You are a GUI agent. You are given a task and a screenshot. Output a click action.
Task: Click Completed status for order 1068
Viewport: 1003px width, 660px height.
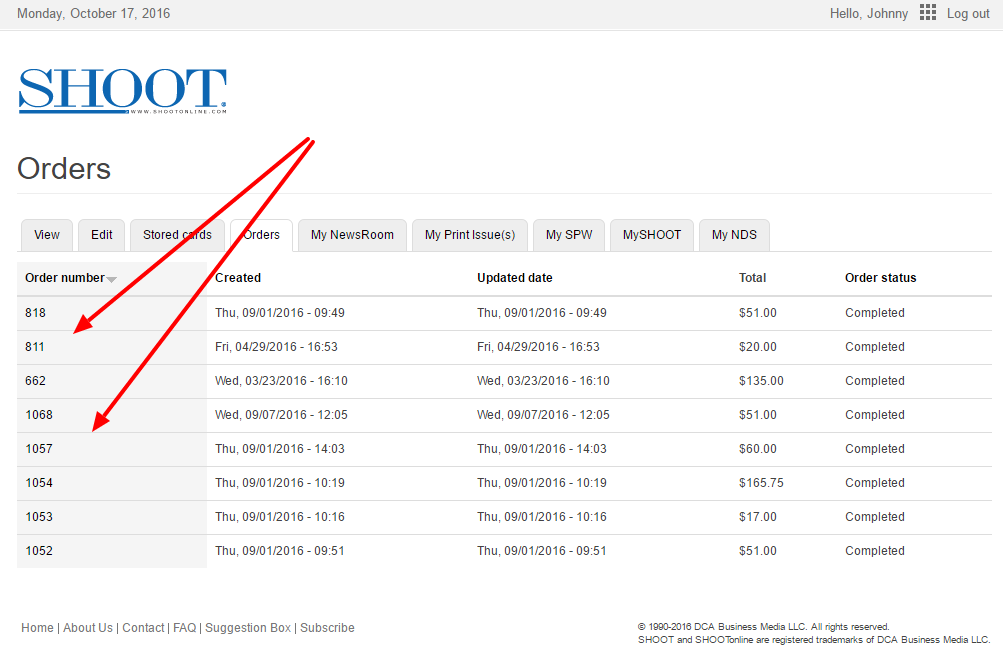pyautogui.click(x=874, y=414)
